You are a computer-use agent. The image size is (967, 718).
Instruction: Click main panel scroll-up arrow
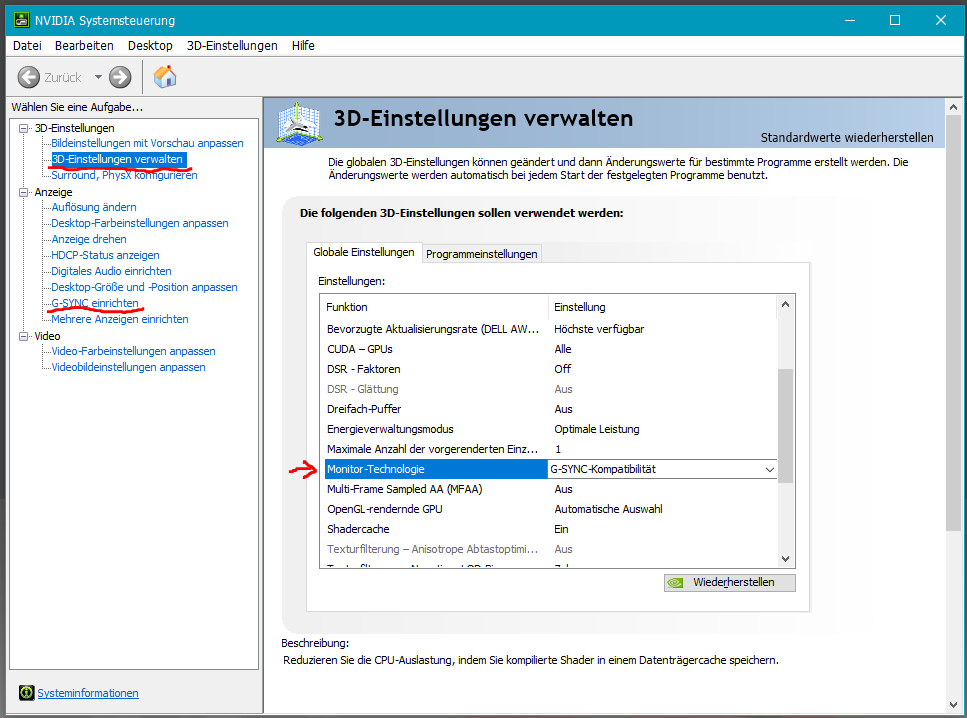953,107
